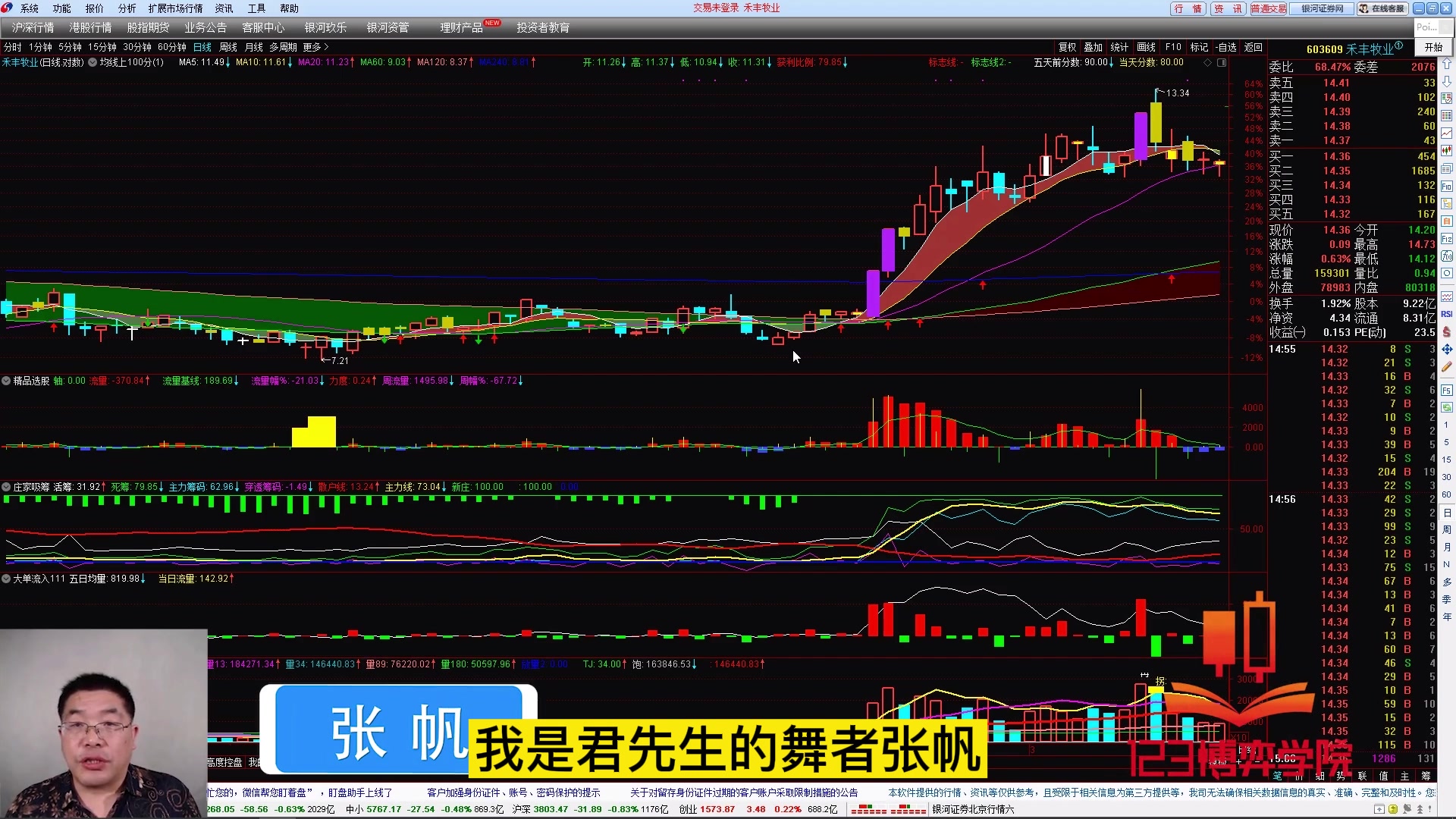
Task: Toggle the half-filled switch next to 当天分数
Action: [x=1222, y=63]
